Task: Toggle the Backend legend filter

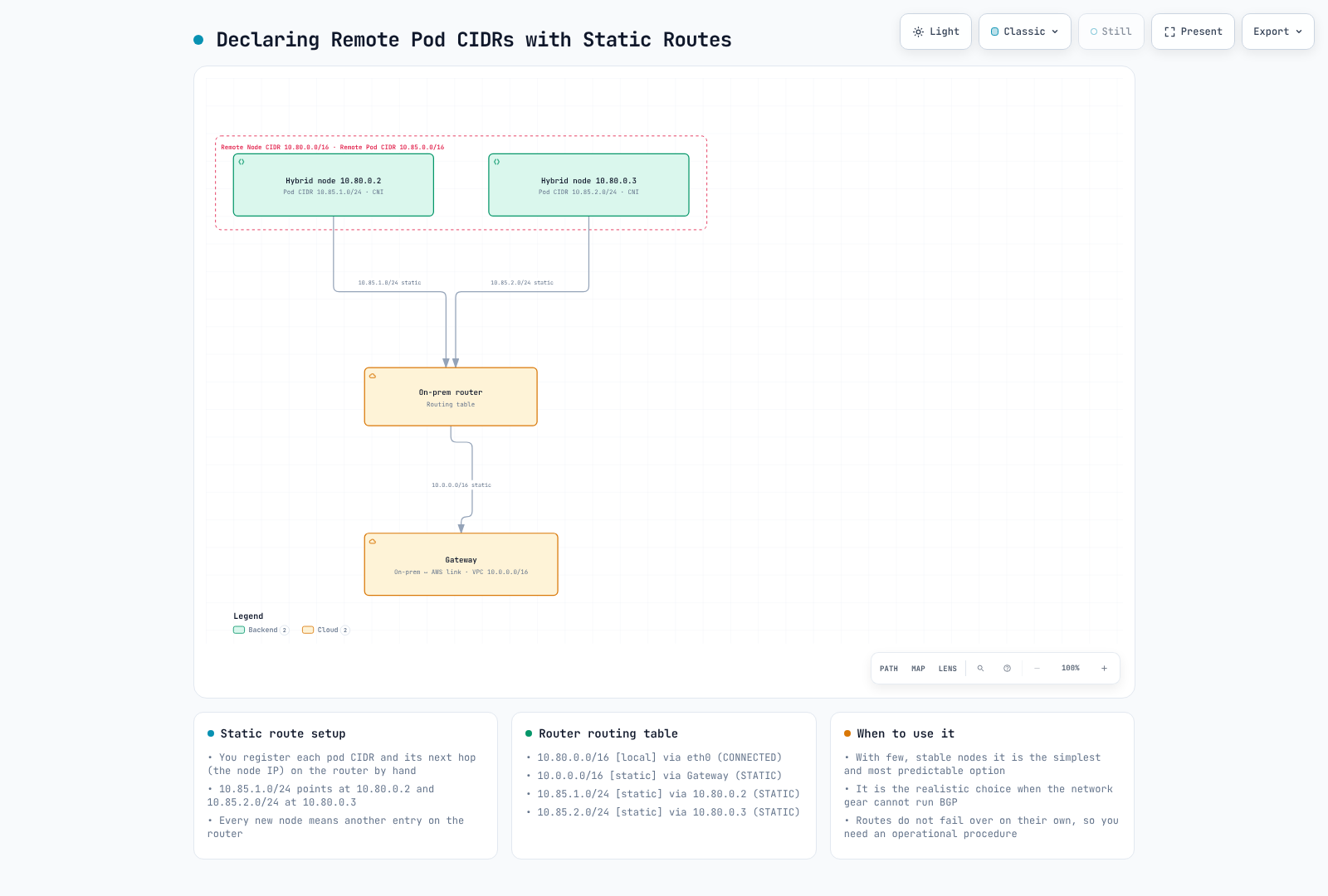Action: tap(261, 630)
